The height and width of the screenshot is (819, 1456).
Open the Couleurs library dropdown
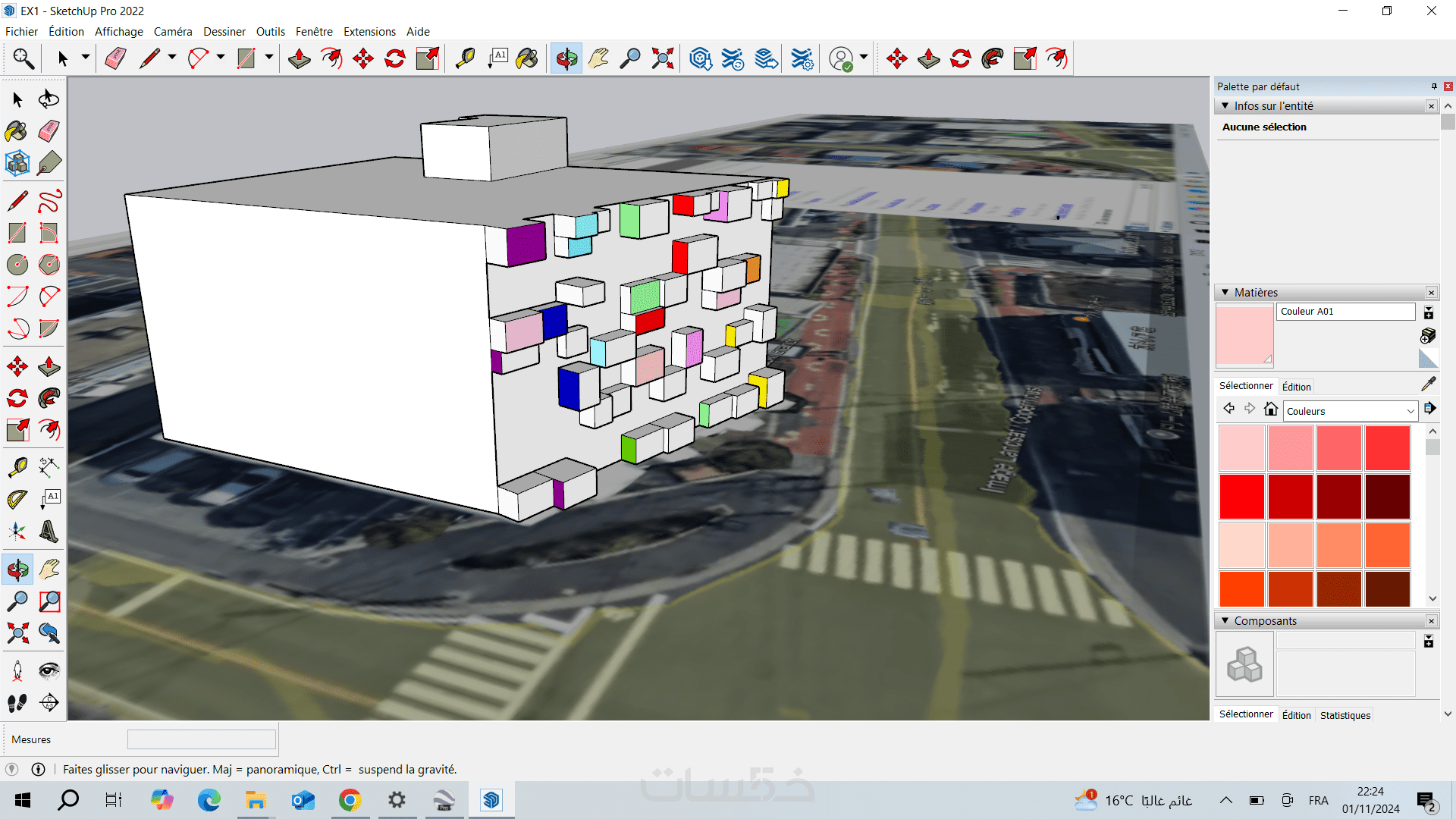pyautogui.click(x=1351, y=411)
